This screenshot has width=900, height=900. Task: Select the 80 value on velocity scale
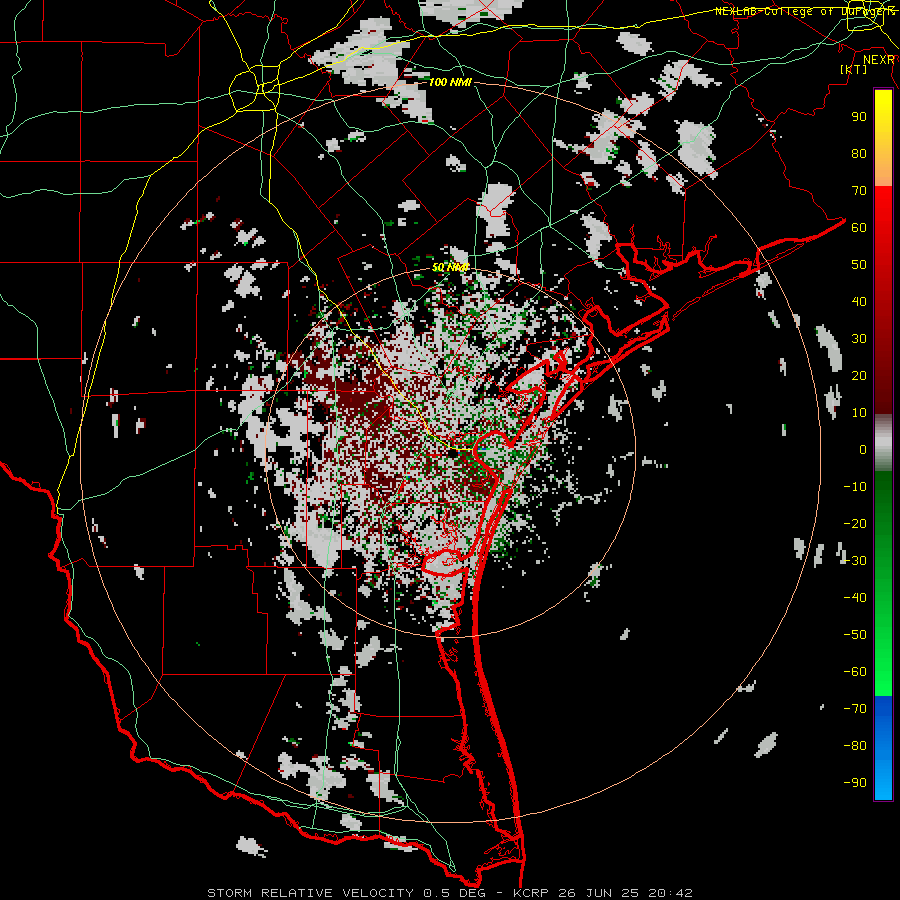click(x=859, y=153)
